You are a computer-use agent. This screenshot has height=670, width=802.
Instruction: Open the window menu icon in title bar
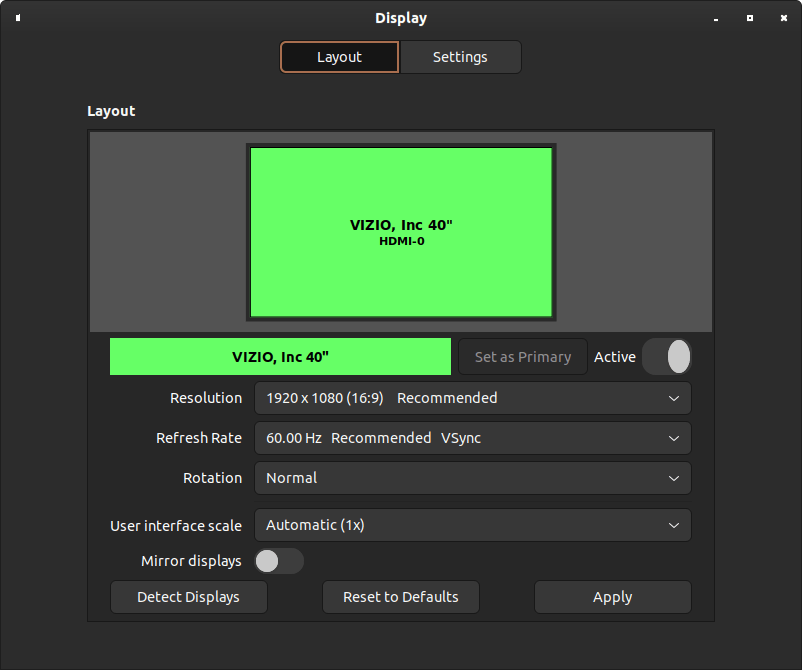click(18, 18)
